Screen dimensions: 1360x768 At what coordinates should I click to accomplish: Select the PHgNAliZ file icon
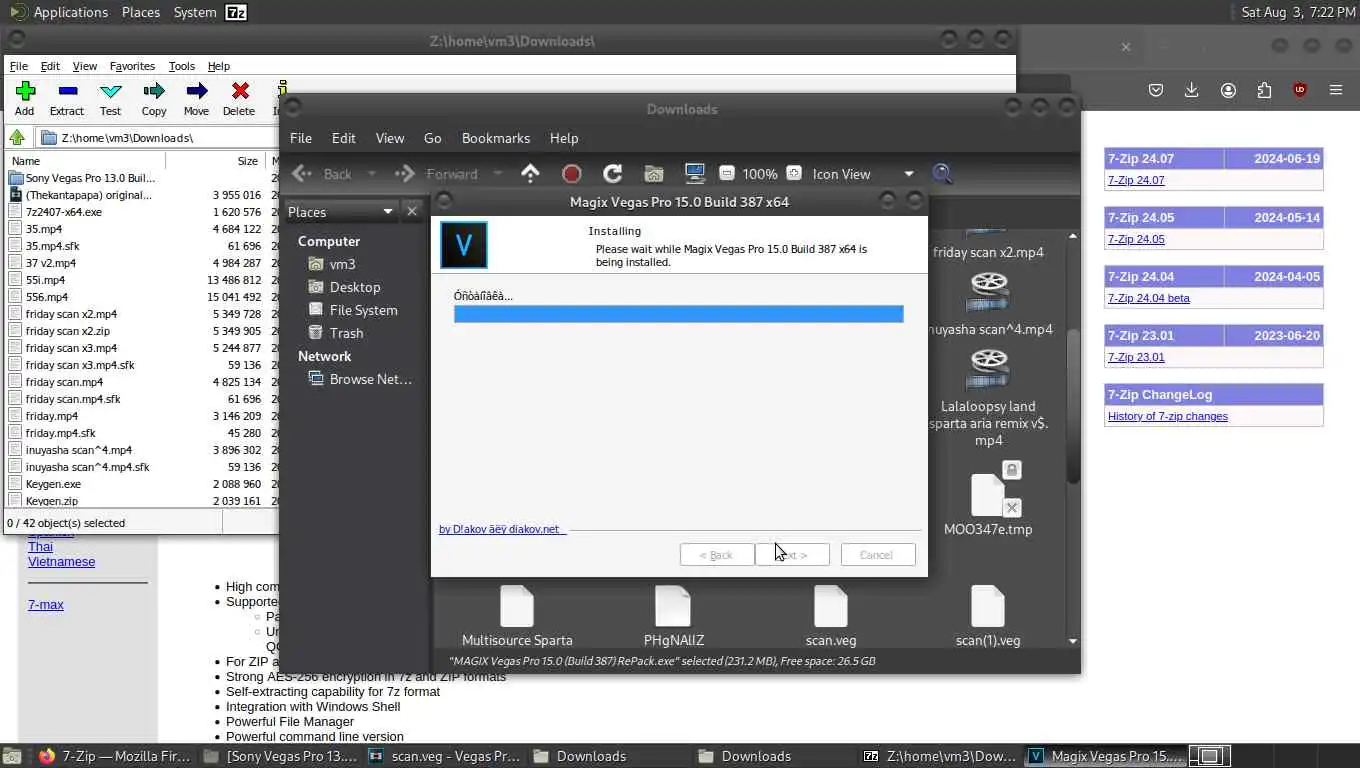tap(673, 607)
